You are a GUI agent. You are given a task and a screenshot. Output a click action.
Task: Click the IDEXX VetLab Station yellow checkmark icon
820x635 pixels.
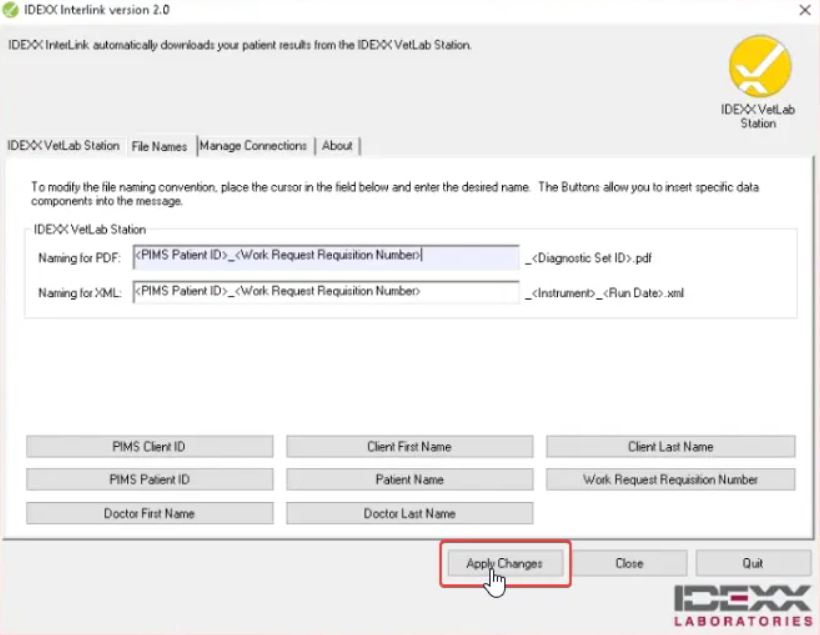[760, 66]
